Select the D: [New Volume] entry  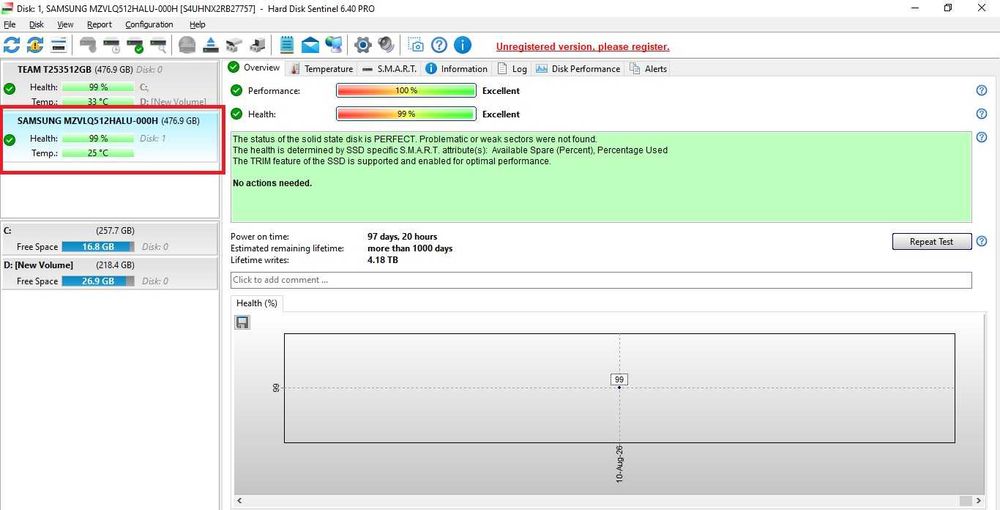click(x=110, y=273)
